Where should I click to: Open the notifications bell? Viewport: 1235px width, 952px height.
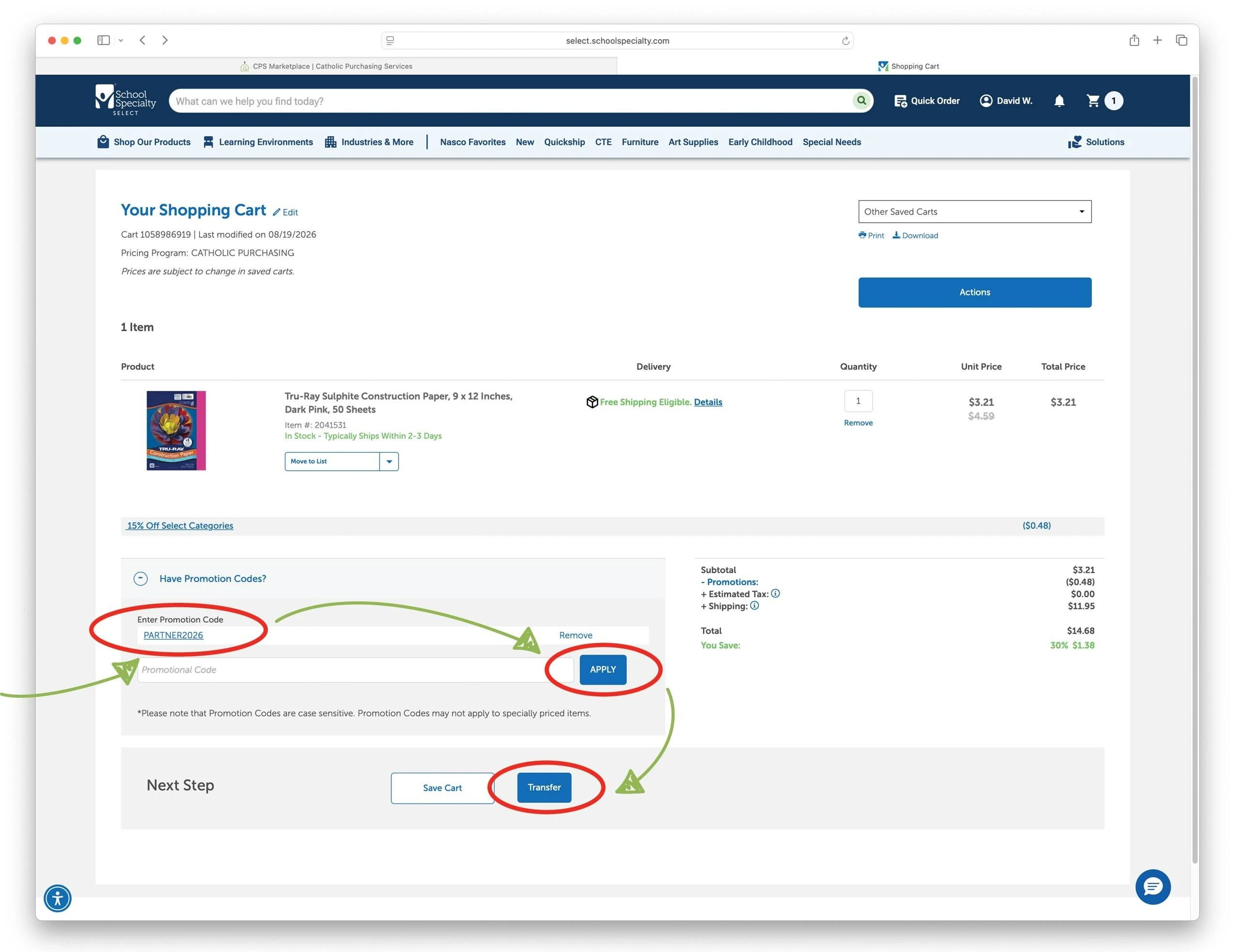click(x=1059, y=101)
